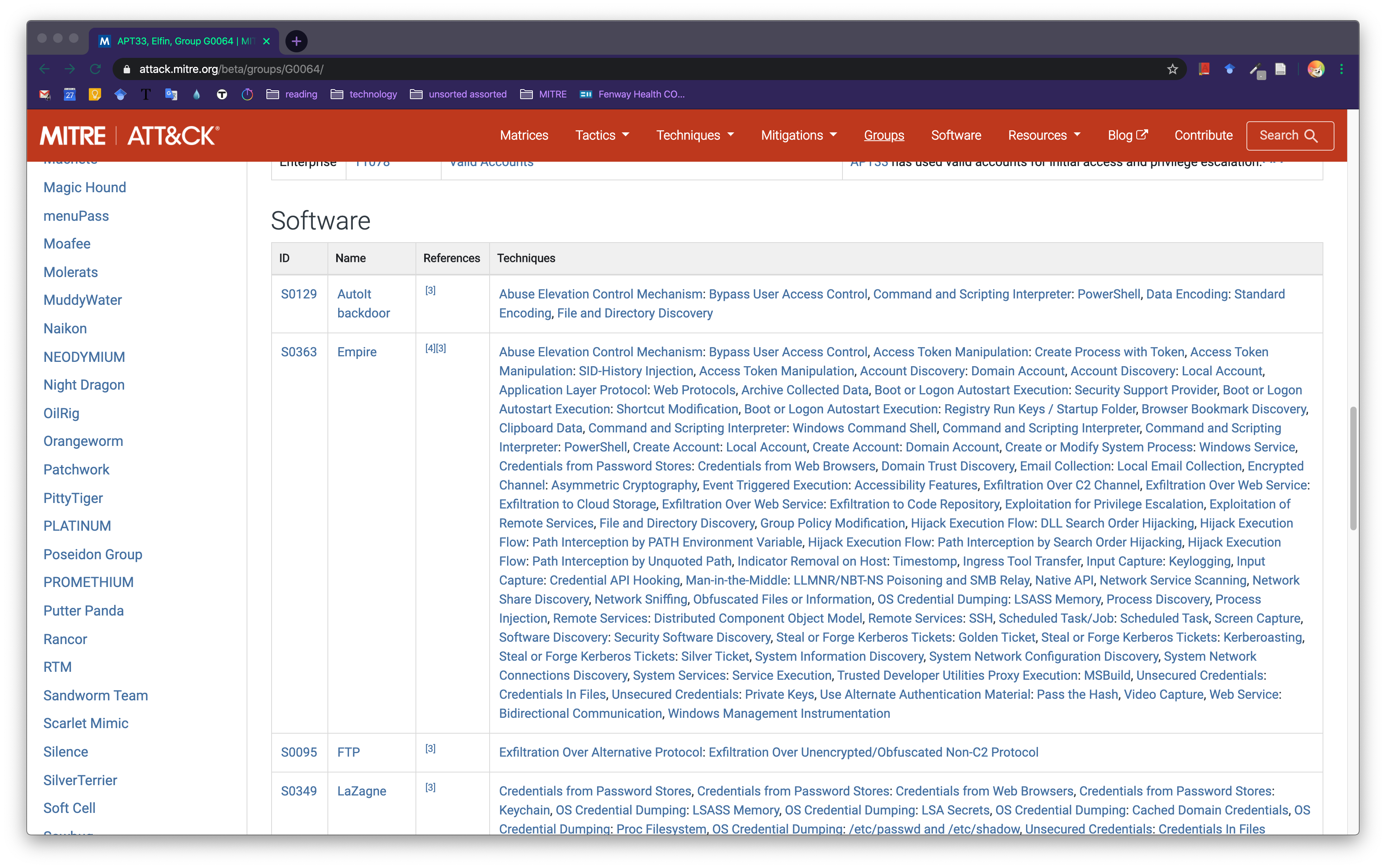
Task: Open the Software nav page
Action: [956, 136]
